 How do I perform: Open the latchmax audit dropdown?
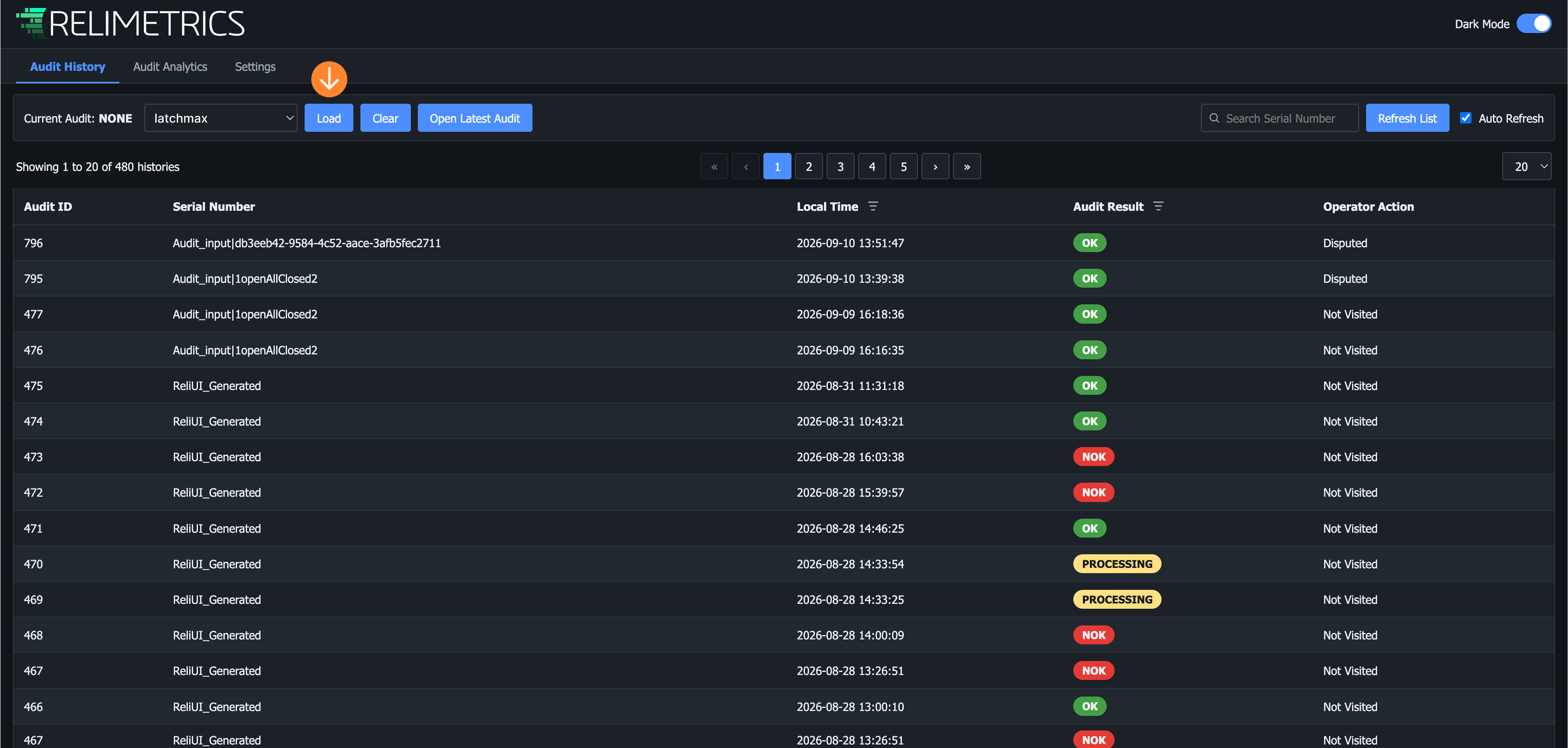click(221, 118)
